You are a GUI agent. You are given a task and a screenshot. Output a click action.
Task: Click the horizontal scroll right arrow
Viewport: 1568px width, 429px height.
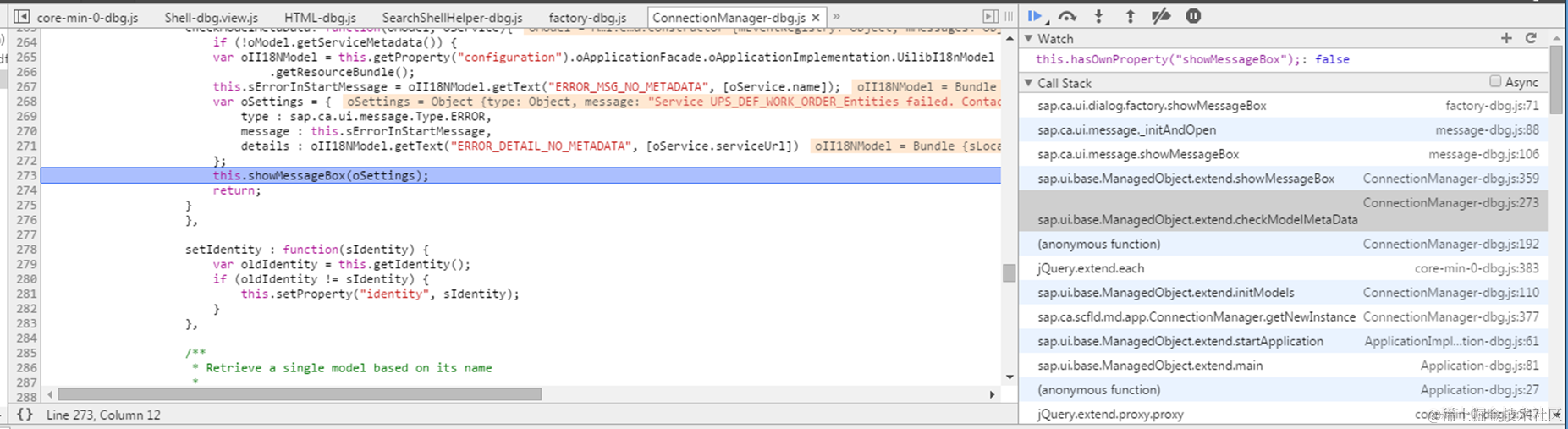[992, 394]
